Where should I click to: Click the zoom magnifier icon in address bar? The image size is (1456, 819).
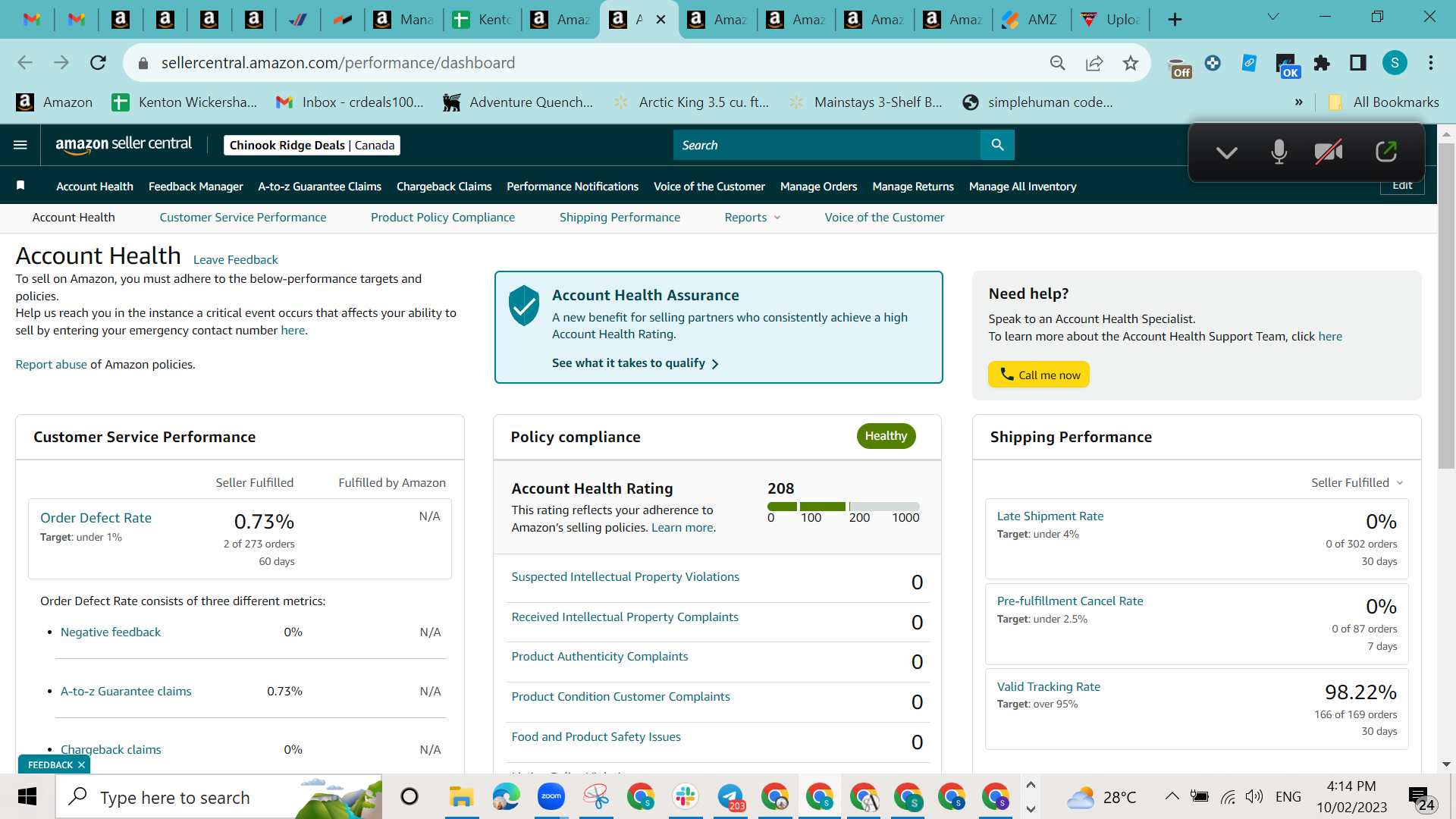click(x=1058, y=63)
